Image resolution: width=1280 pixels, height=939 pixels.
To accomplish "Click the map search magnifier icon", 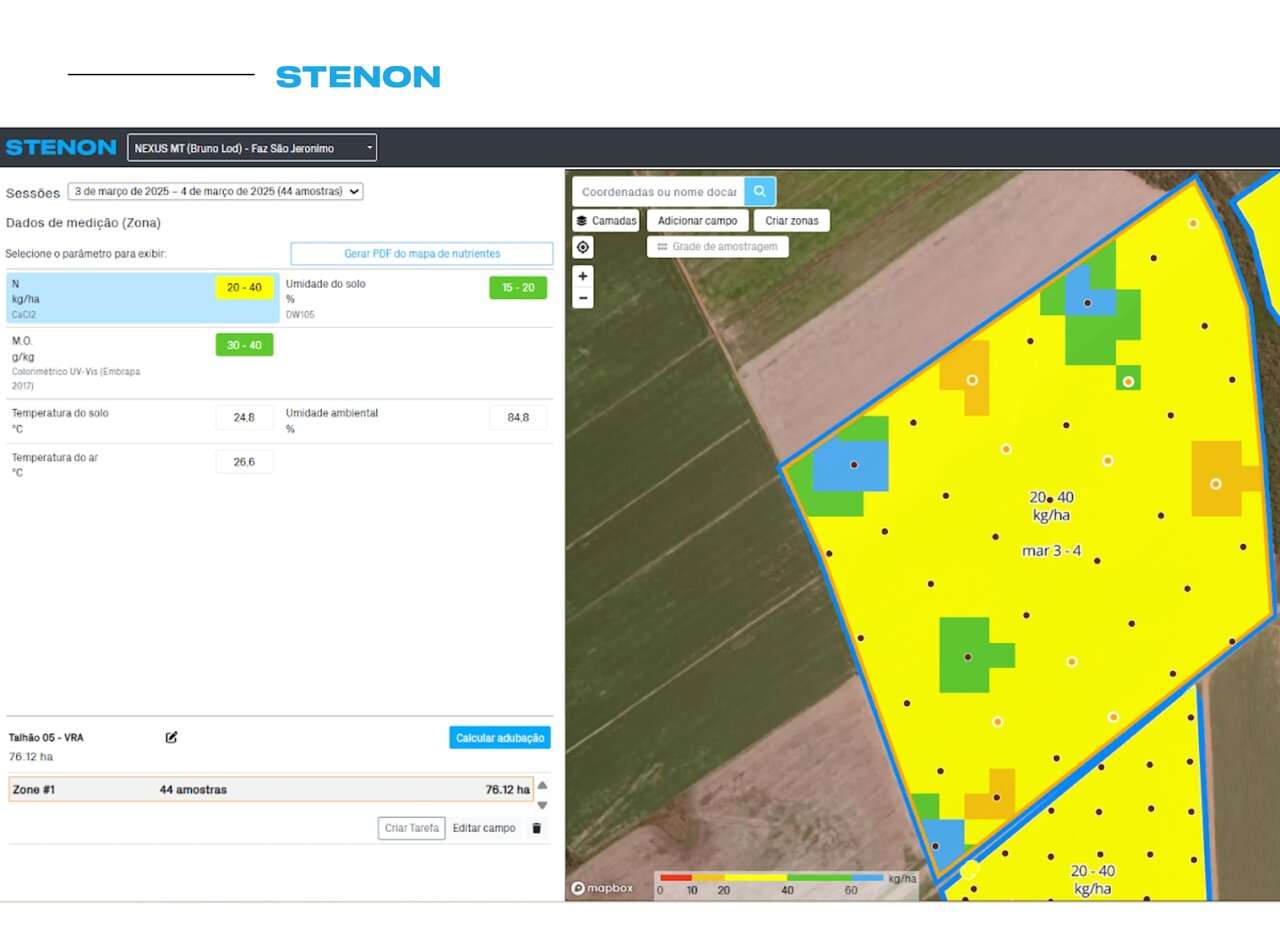I will [759, 191].
